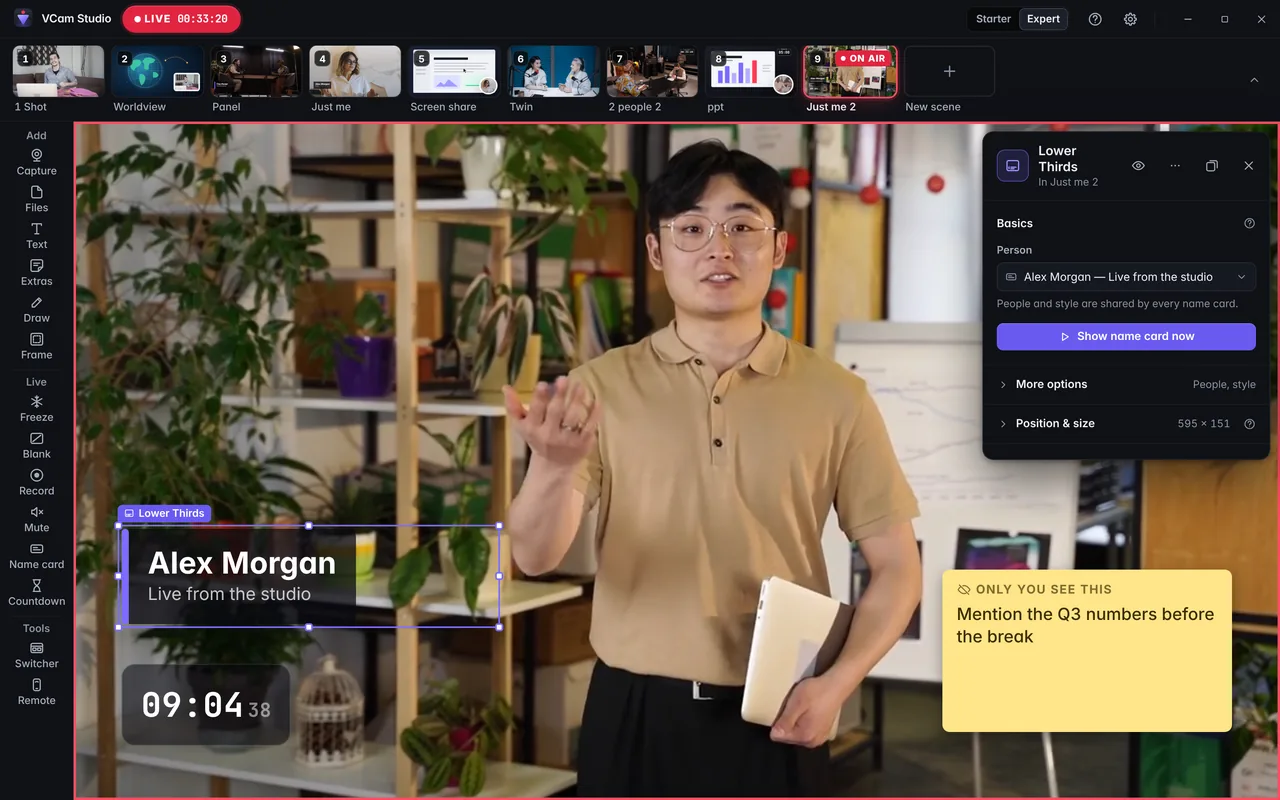Click Show name card now button
Viewport: 1280px width, 800px height.
(1126, 337)
